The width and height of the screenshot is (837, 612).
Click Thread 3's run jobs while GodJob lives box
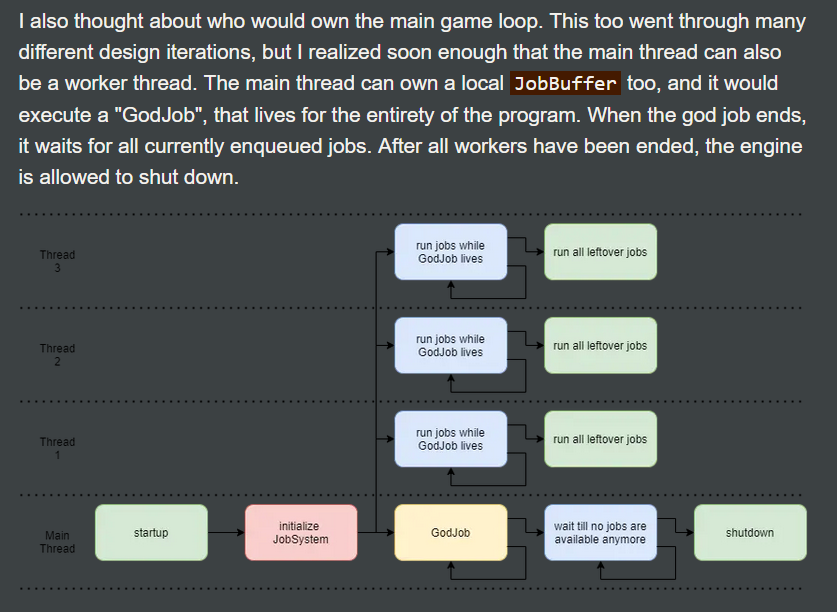(450, 252)
